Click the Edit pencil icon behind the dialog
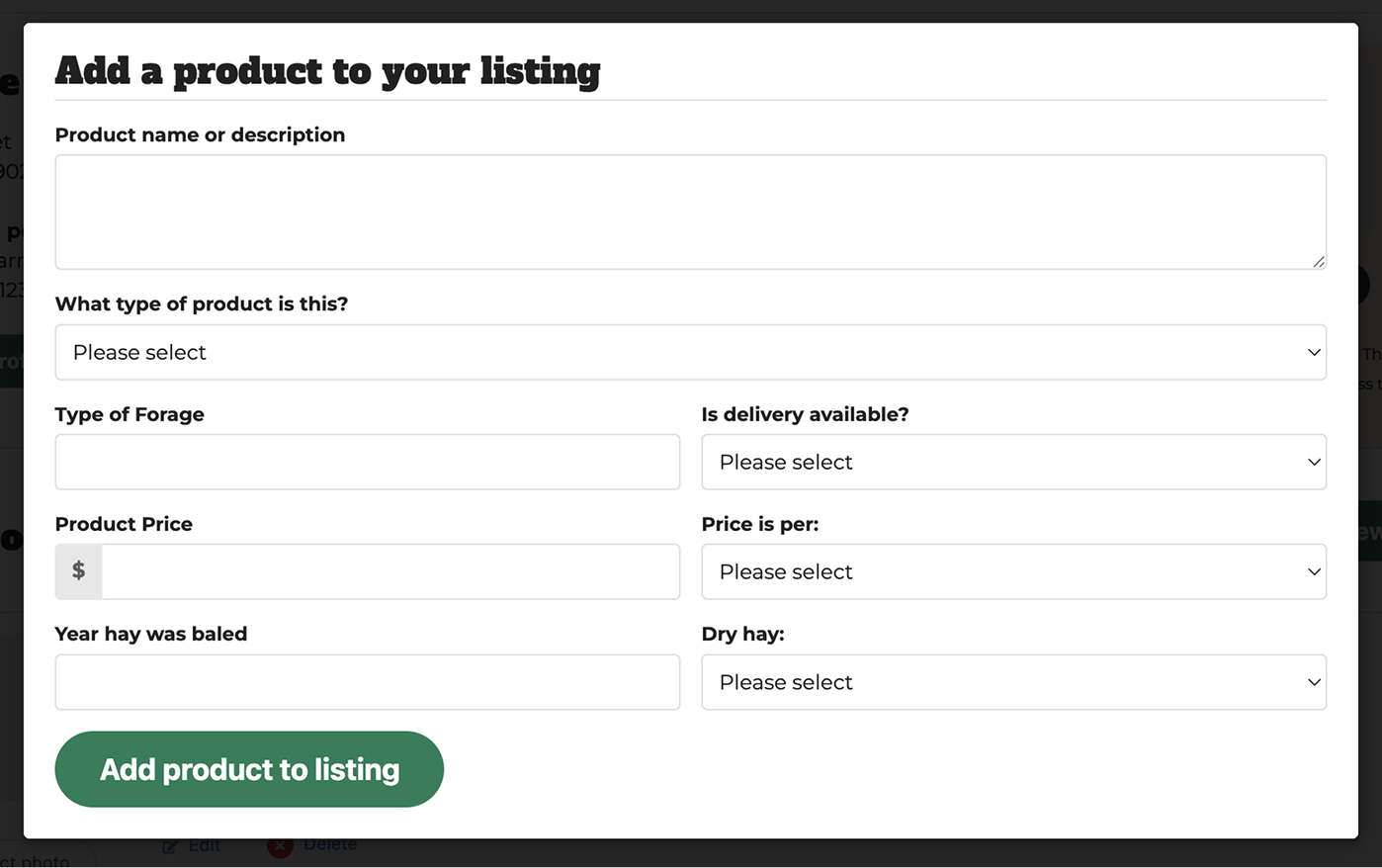The height and width of the screenshot is (868, 1382). click(170, 846)
